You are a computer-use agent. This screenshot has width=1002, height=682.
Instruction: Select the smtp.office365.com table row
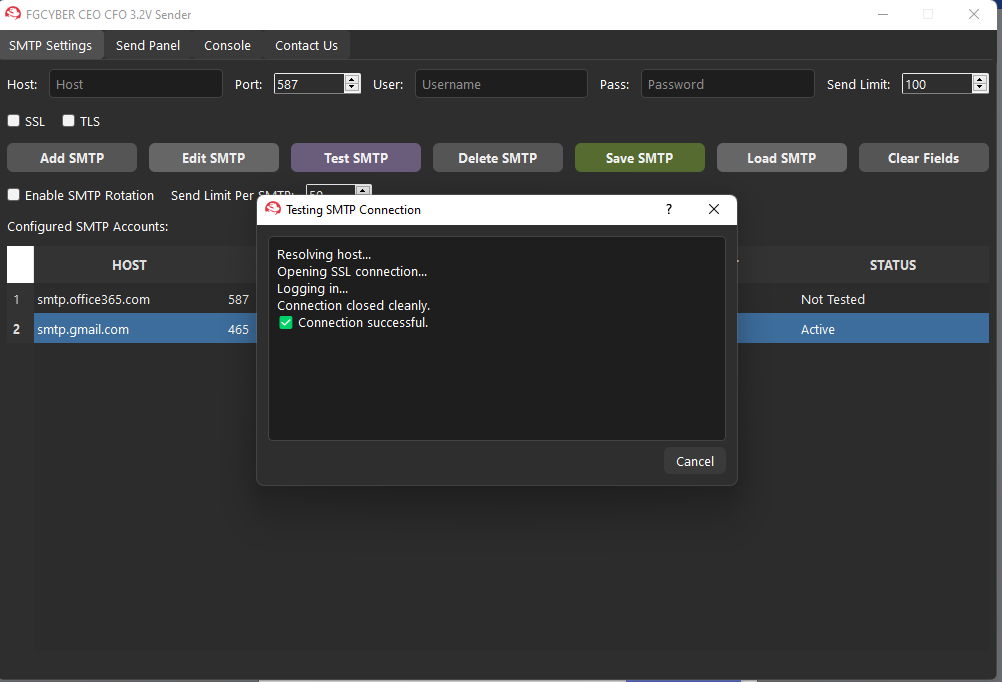[x=94, y=299]
